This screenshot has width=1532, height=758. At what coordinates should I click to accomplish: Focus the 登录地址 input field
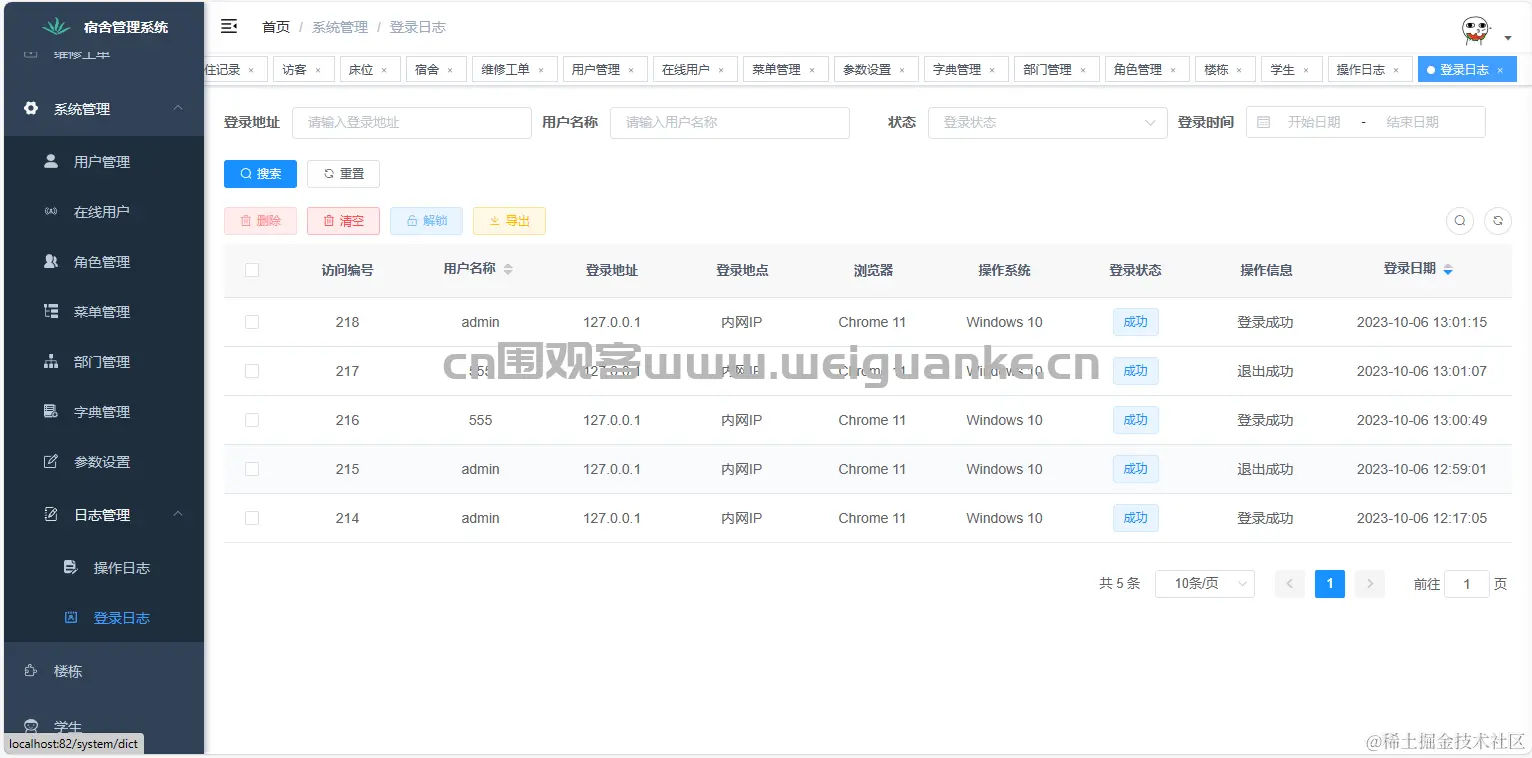(x=412, y=122)
